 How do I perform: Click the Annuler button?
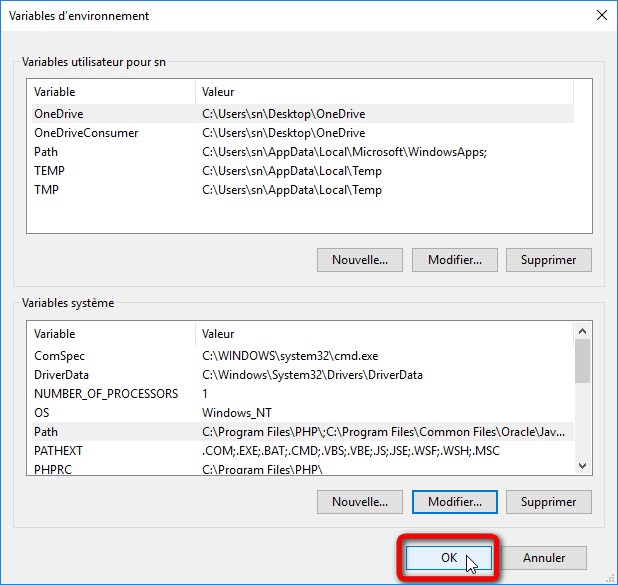click(544, 558)
